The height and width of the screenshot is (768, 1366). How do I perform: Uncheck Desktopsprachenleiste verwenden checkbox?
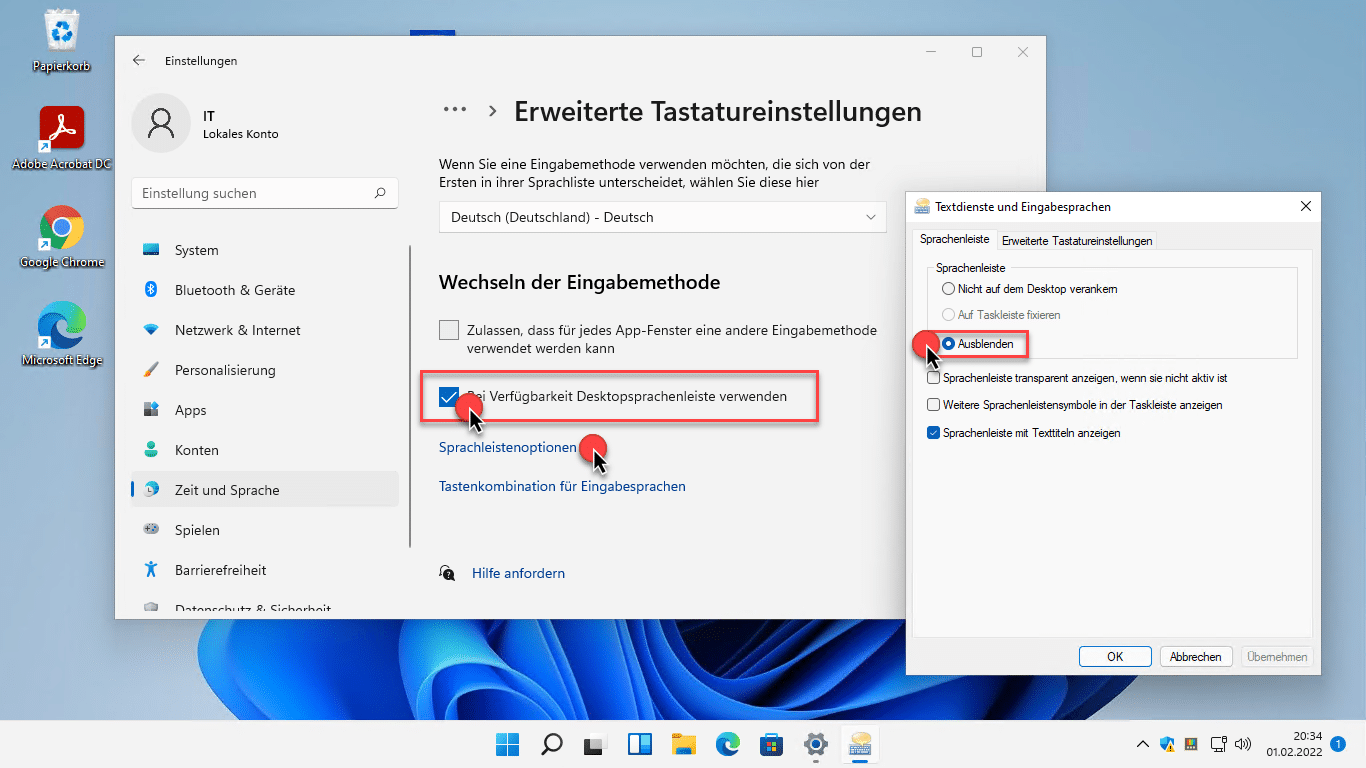pos(449,397)
